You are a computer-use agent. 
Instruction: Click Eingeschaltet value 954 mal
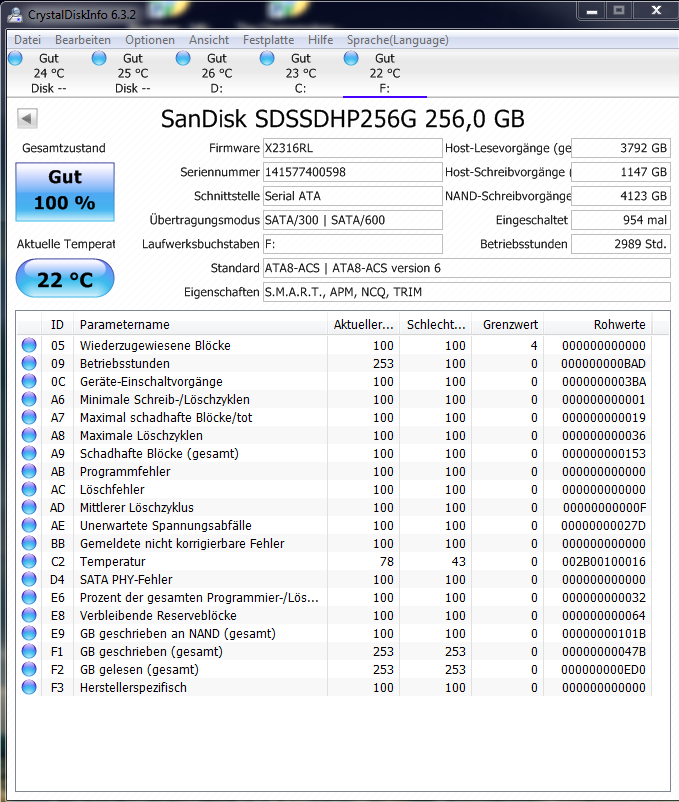[x=621, y=220]
